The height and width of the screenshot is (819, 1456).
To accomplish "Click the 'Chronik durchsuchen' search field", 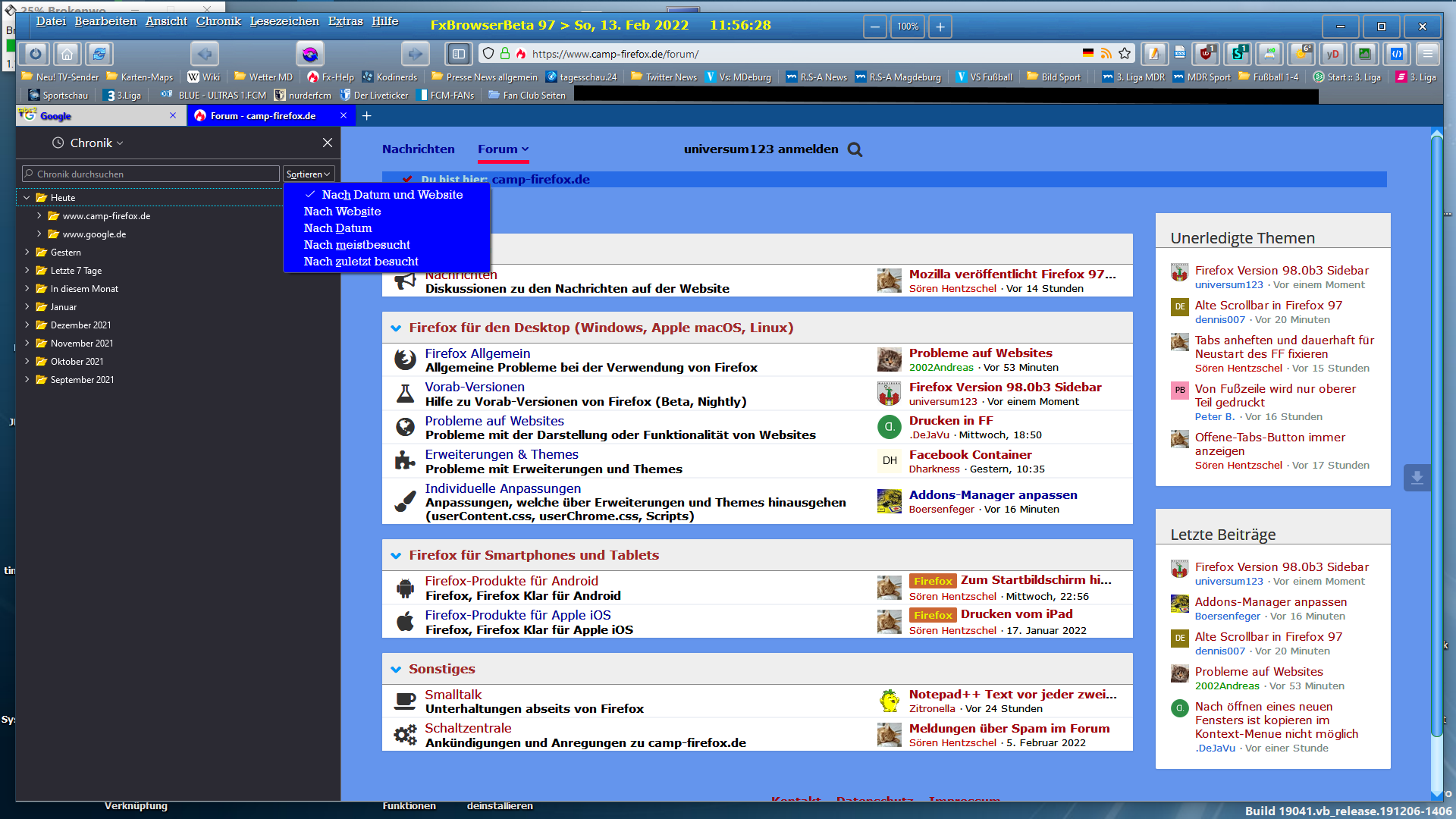I will tap(152, 174).
